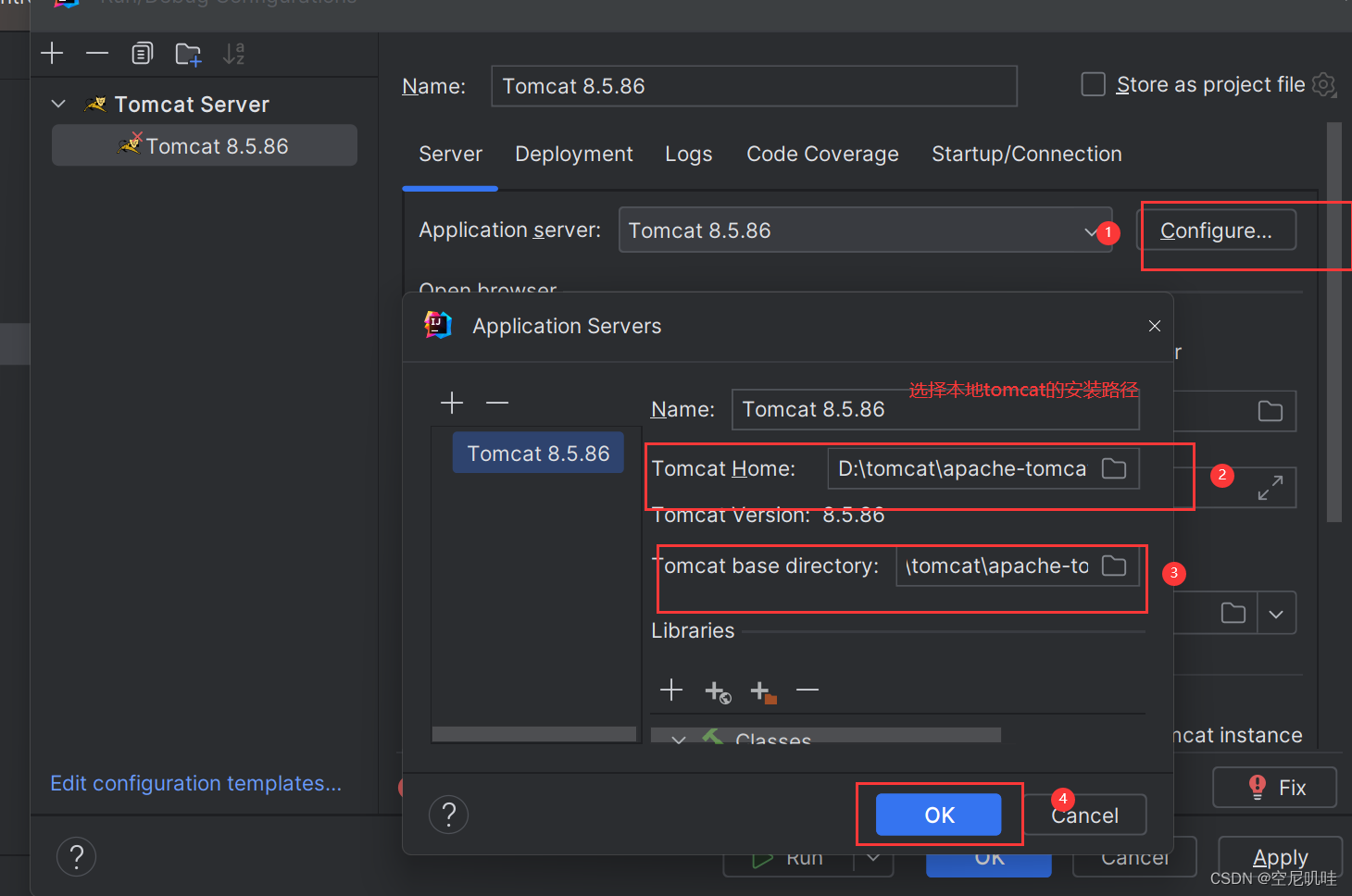Open help in Application Servers dialog
This screenshot has width=1352, height=896.
pyautogui.click(x=448, y=815)
